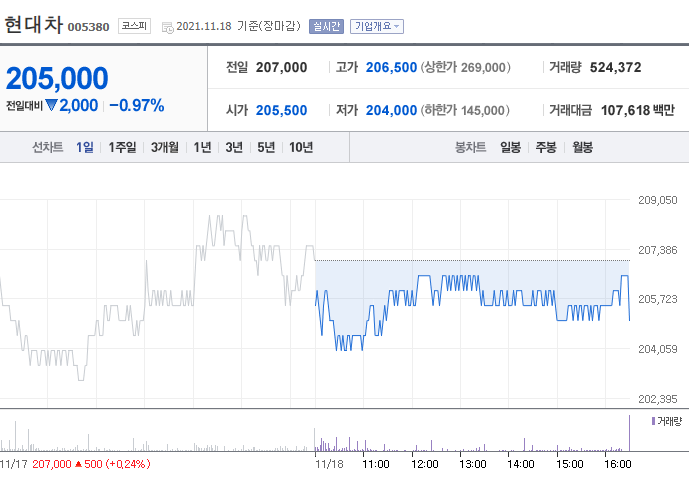Select the 3개월 line chart tab
Screen dimensions: 689x479
[165, 147]
